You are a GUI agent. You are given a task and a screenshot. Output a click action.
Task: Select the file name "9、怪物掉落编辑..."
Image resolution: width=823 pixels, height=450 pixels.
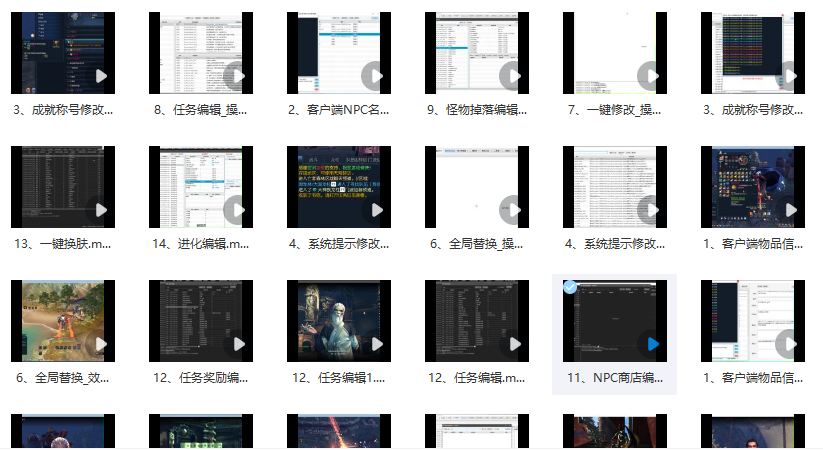[x=476, y=110]
